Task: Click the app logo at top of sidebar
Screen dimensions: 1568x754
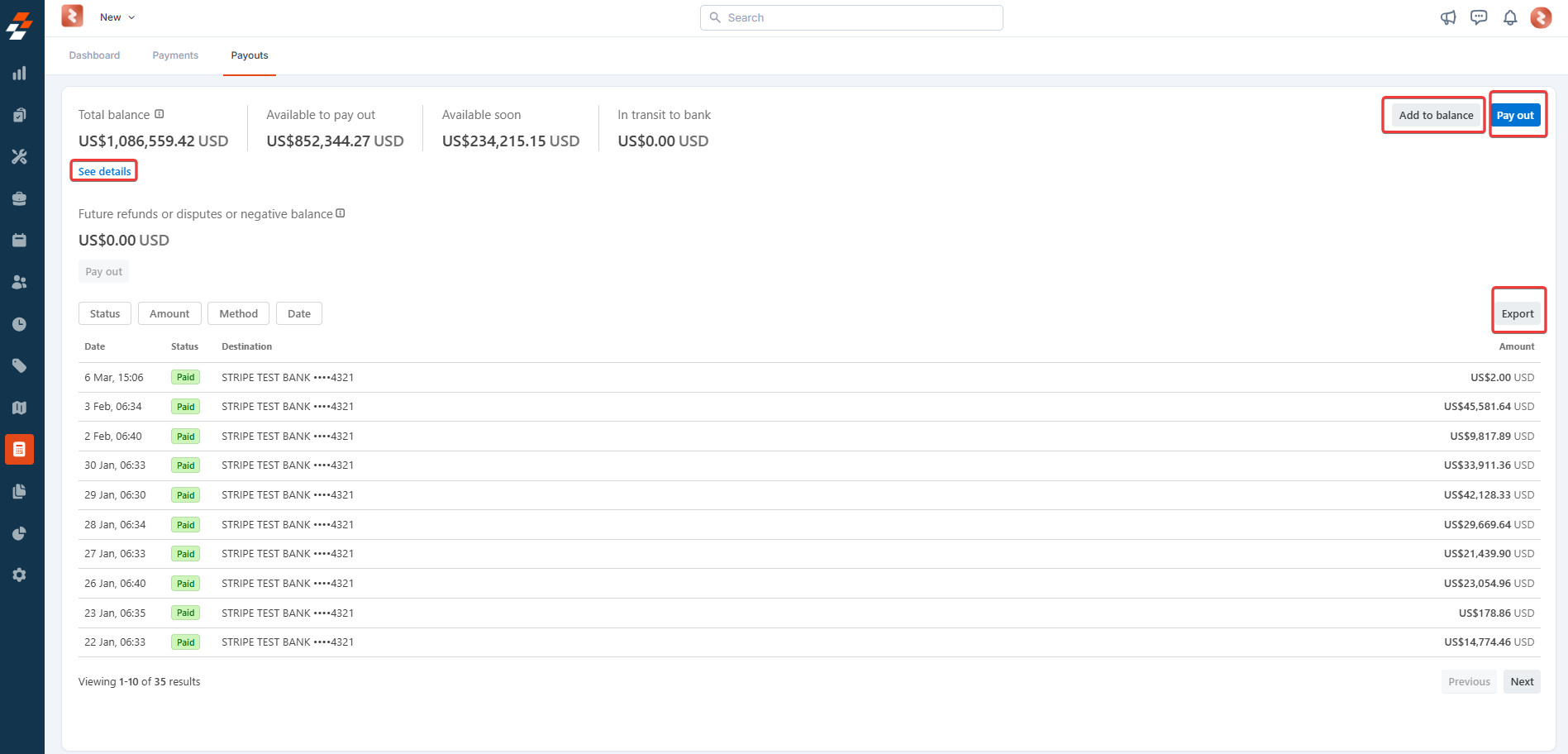Action: (19, 25)
